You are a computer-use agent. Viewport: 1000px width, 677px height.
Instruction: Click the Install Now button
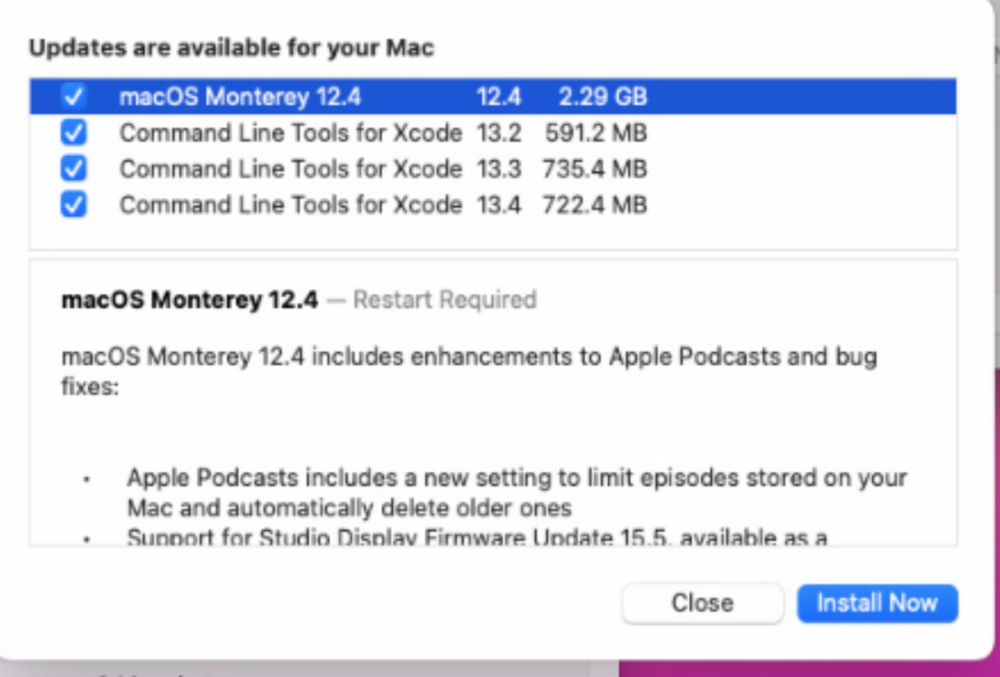[877, 603]
